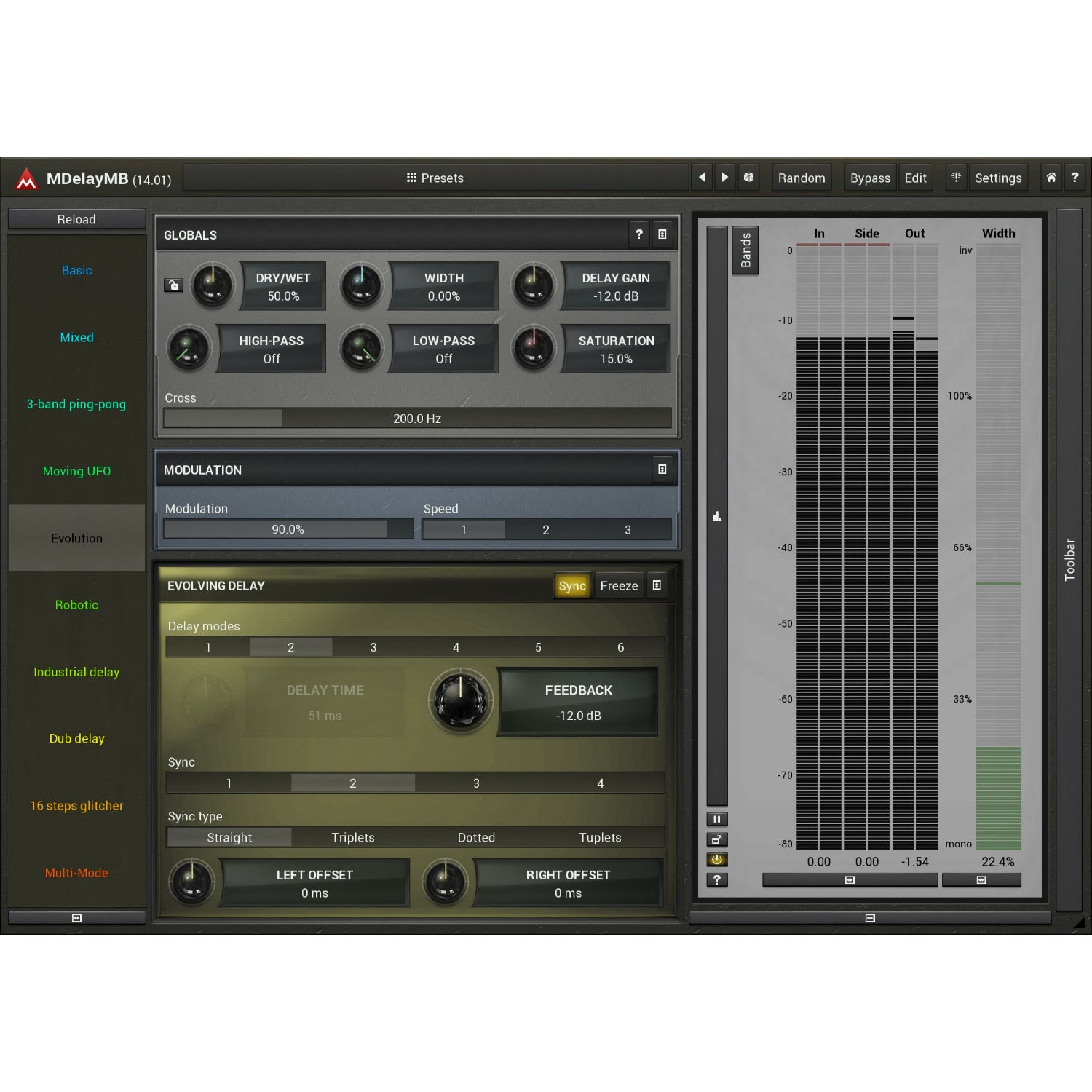The width and height of the screenshot is (1092, 1092).
Task: Click the Feedback knob
Action: [x=461, y=700]
